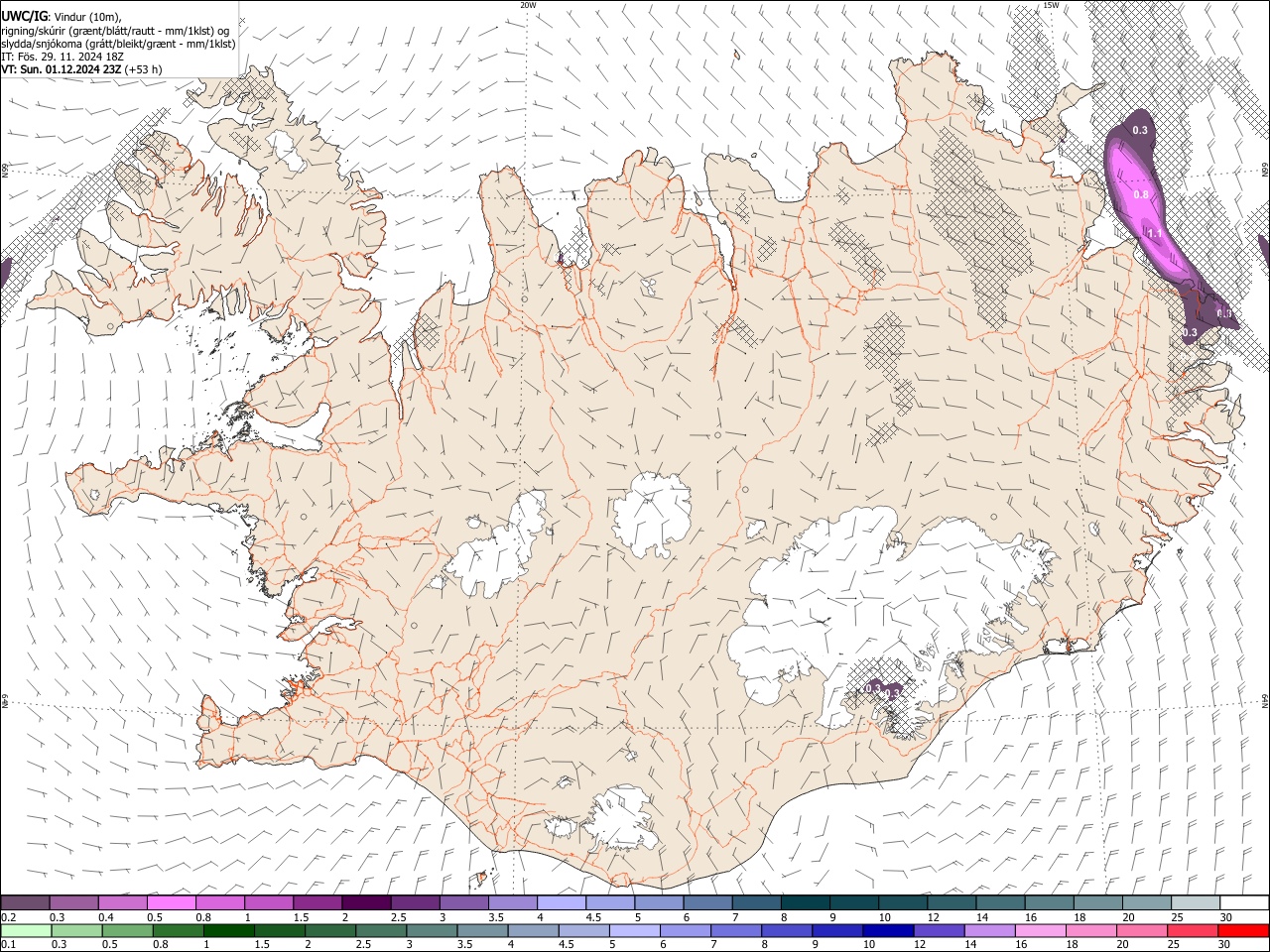Screen dimensions: 1270x952
Task: Click the '0.4' label in the upper legend row
Action: tap(106, 916)
